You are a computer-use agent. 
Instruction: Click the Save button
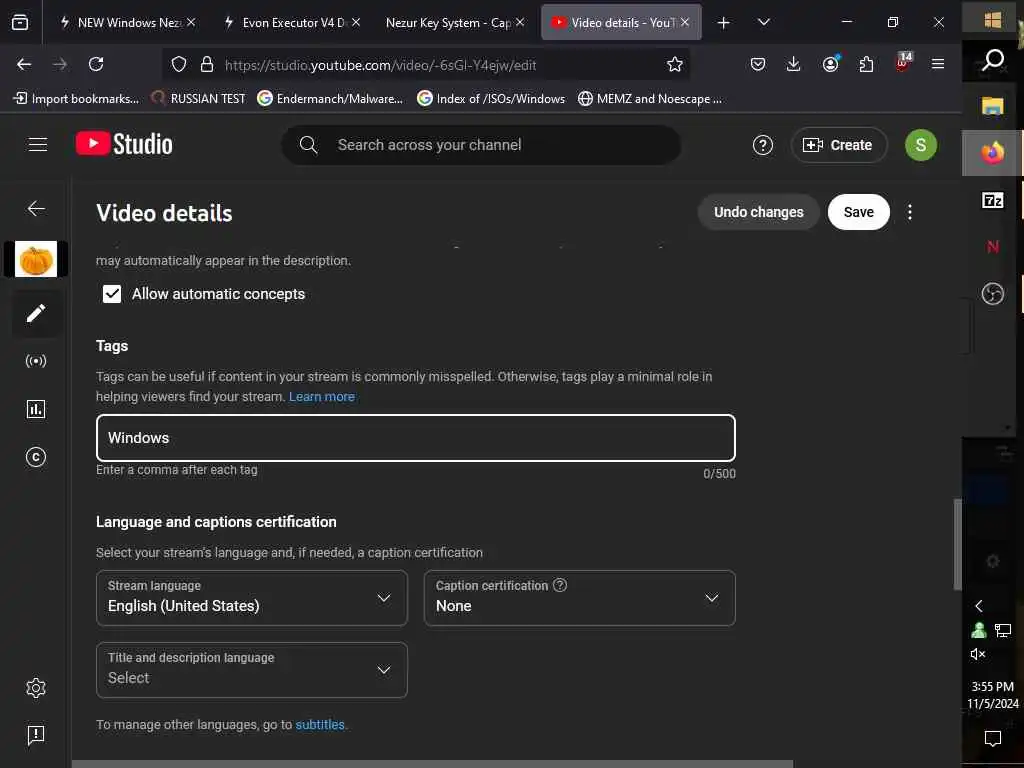tap(858, 212)
